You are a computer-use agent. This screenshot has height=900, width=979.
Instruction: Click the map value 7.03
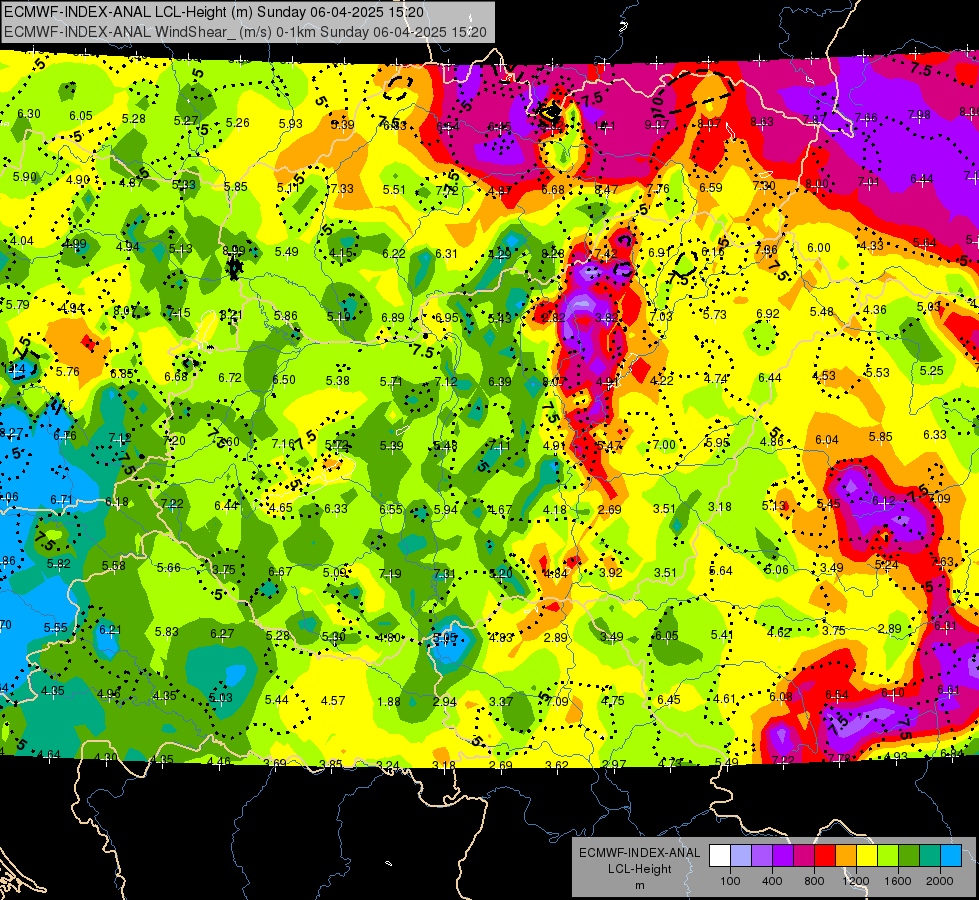(x=661, y=317)
